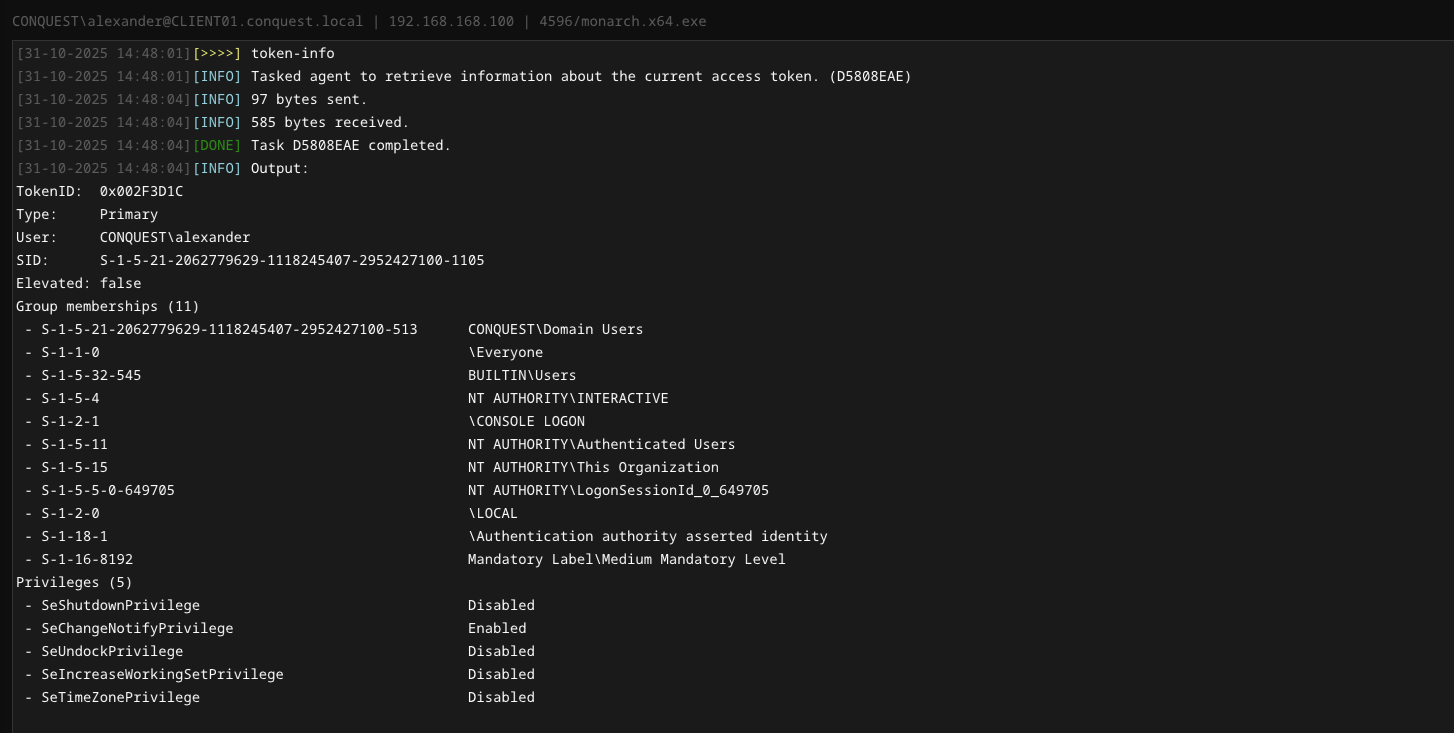Click the Group memberships (11) heading

tap(108, 306)
